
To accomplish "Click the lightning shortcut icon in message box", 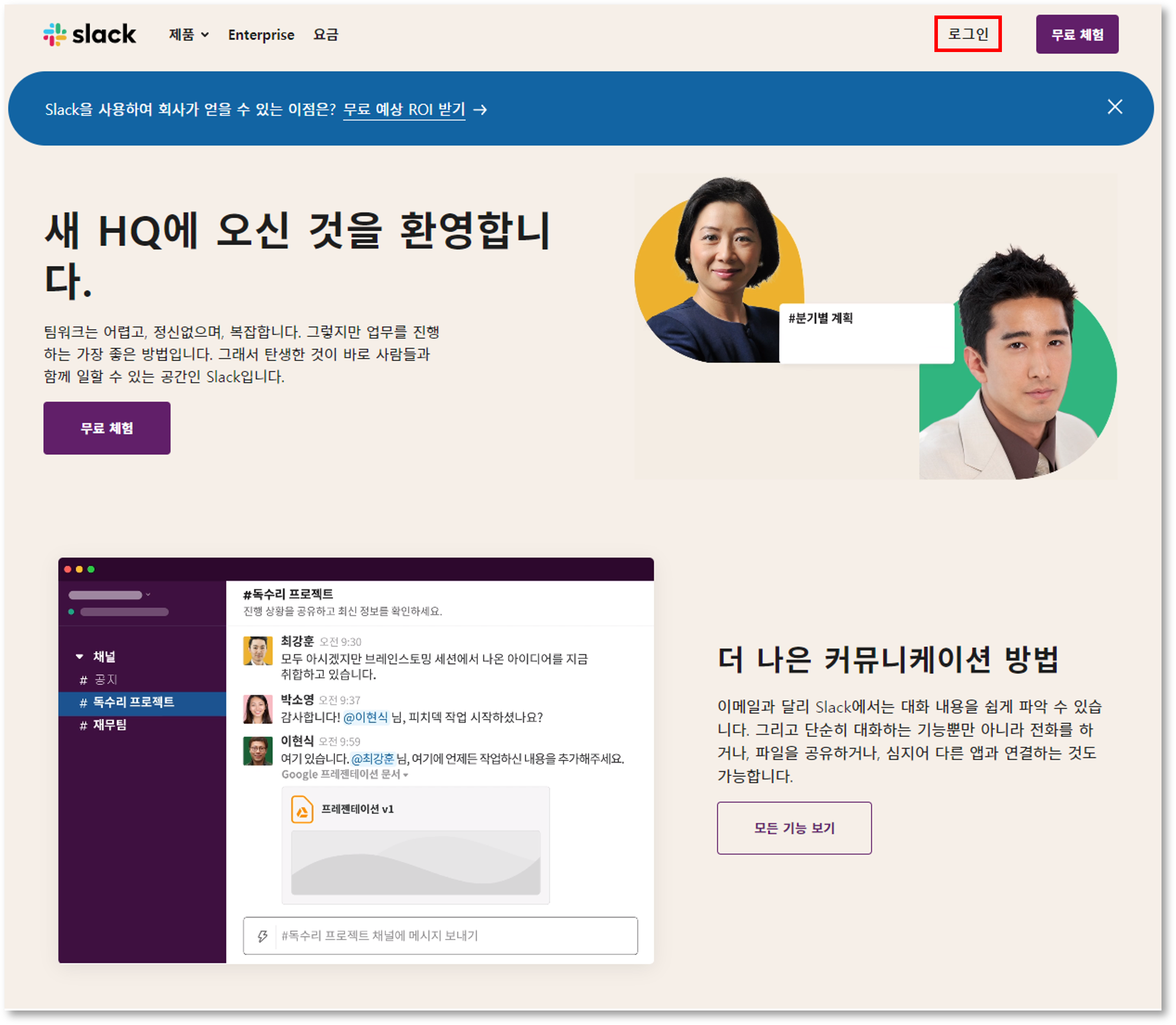I will pos(263,936).
